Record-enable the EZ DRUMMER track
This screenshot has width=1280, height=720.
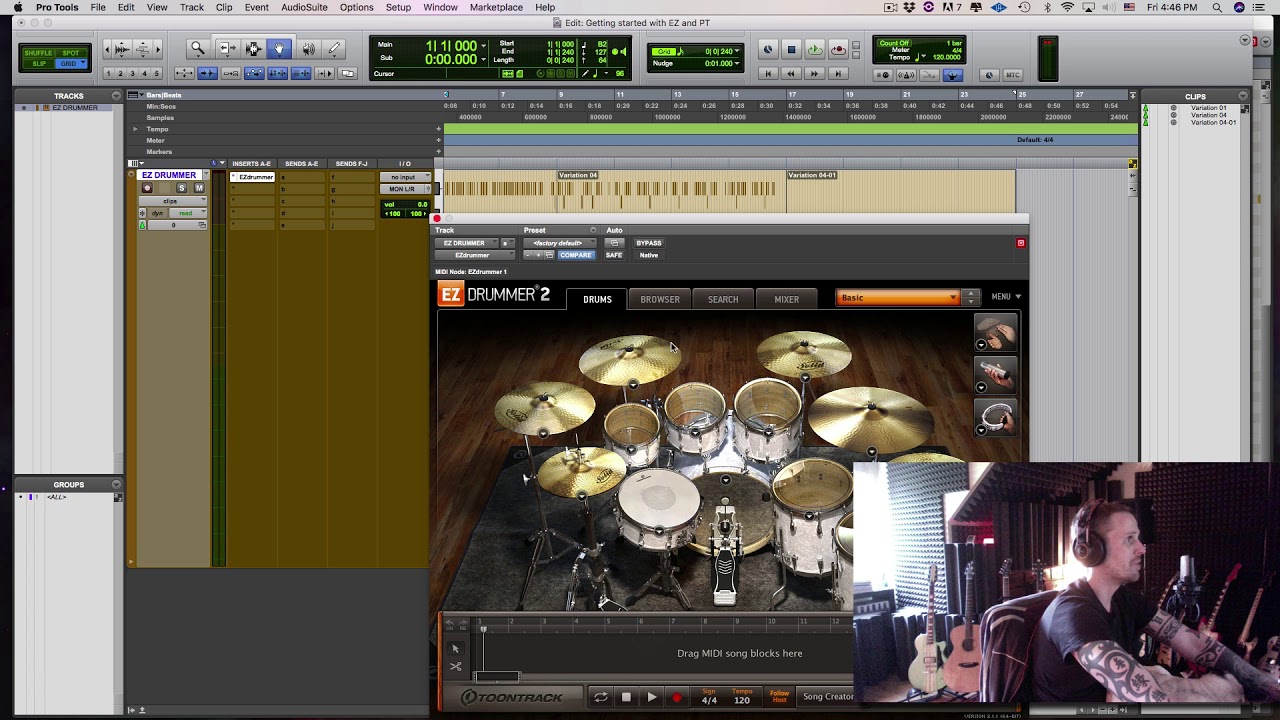147,188
